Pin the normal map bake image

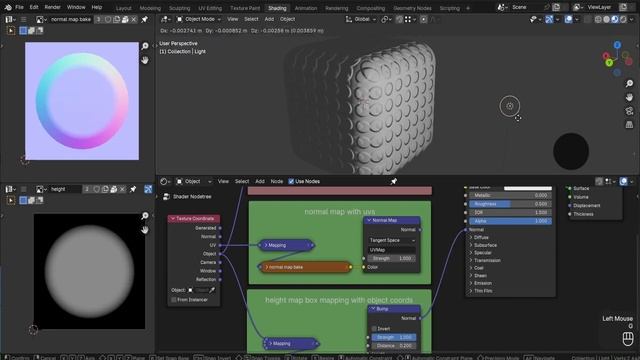click(x=144, y=20)
